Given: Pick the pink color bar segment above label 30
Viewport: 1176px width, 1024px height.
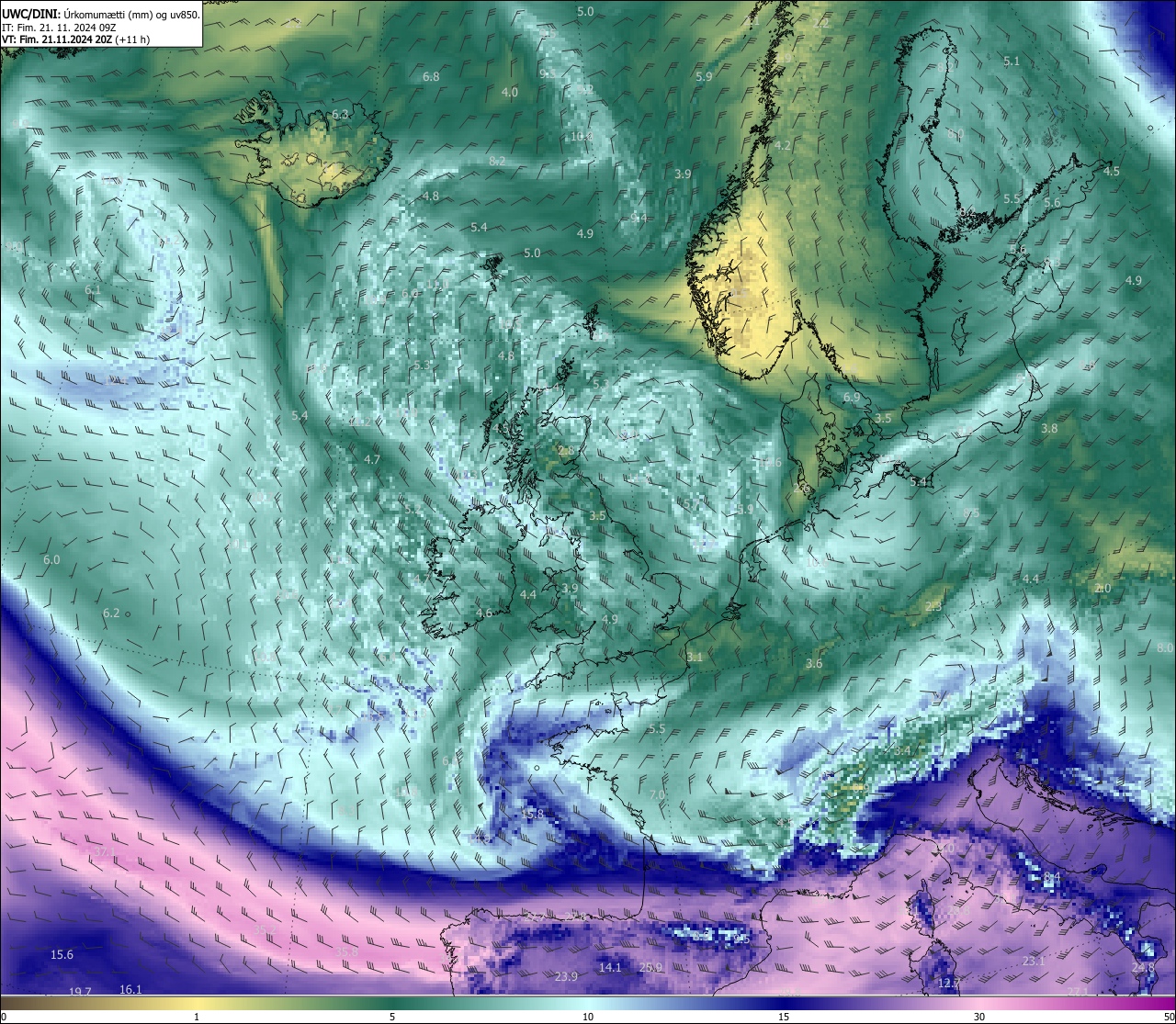Looking at the screenshot, I should tap(979, 1003).
